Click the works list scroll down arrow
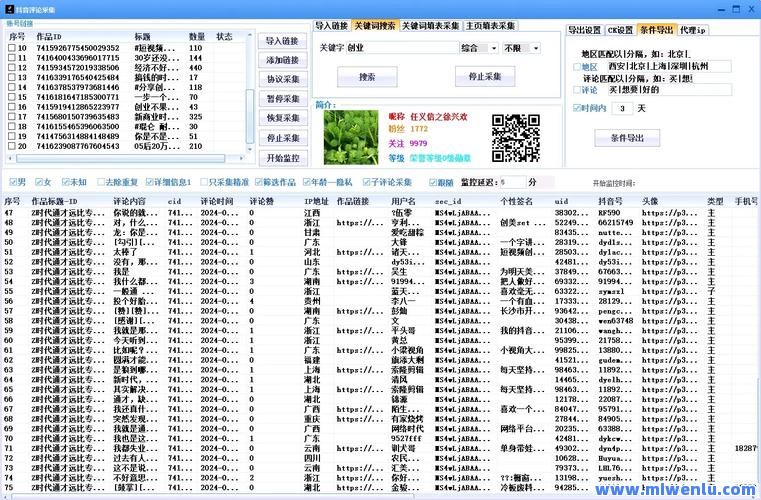 pos(250,149)
